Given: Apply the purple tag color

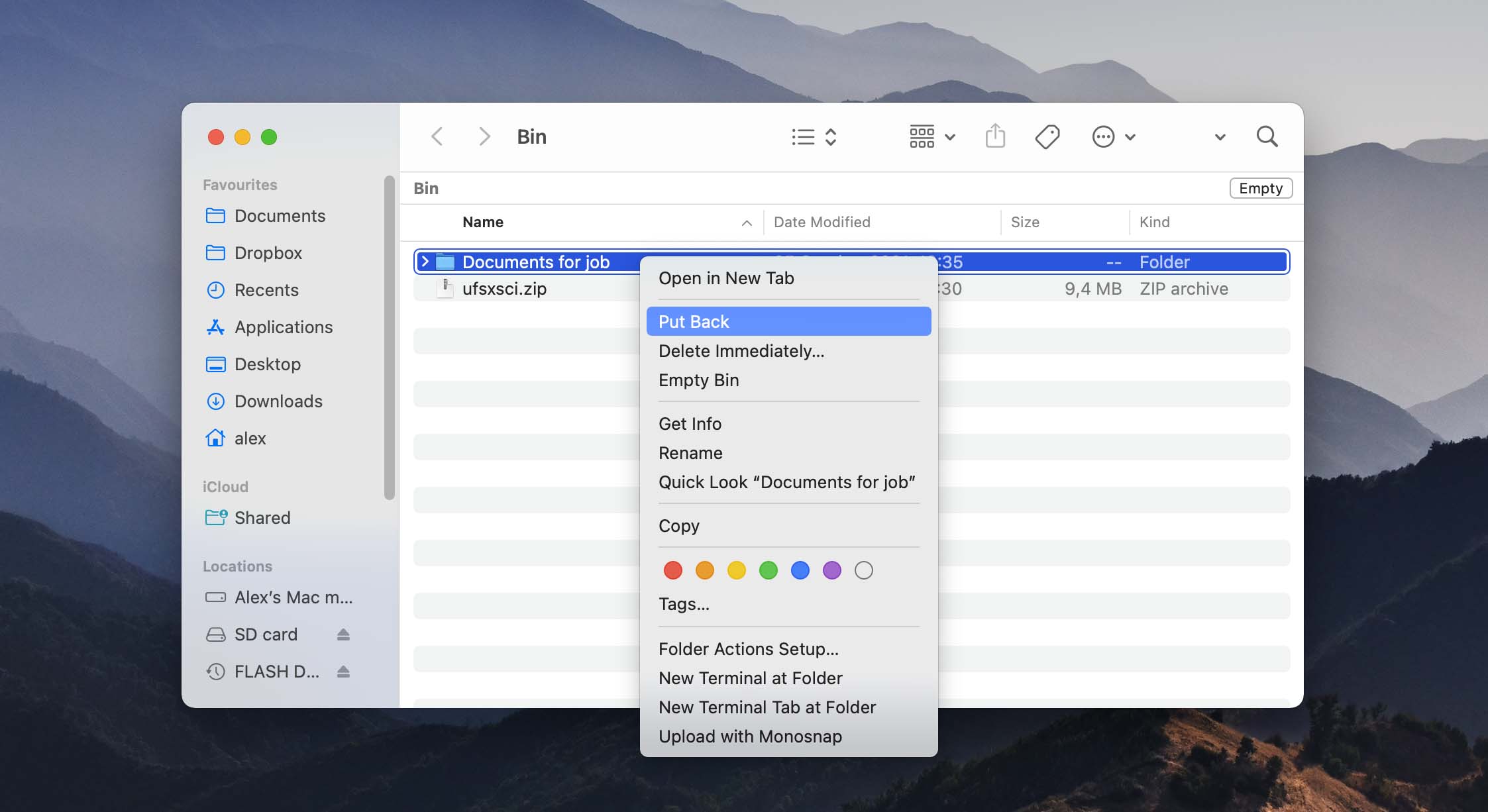Looking at the screenshot, I should click(x=831, y=570).
